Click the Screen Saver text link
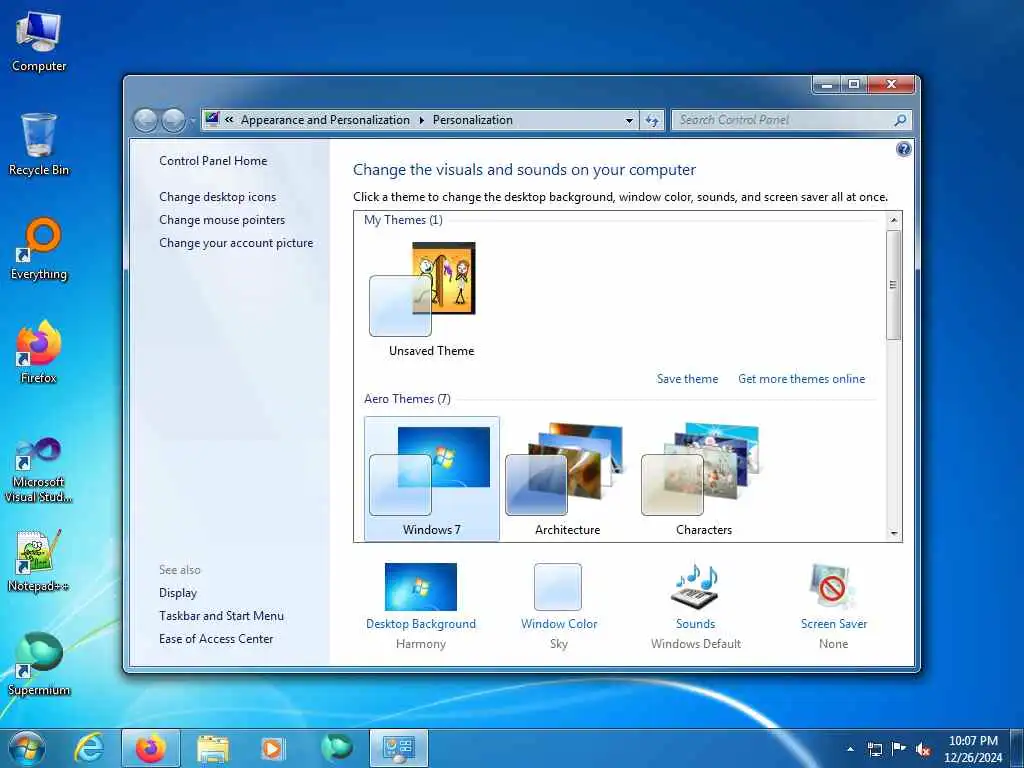1024x768 pixels. (834, 624)
